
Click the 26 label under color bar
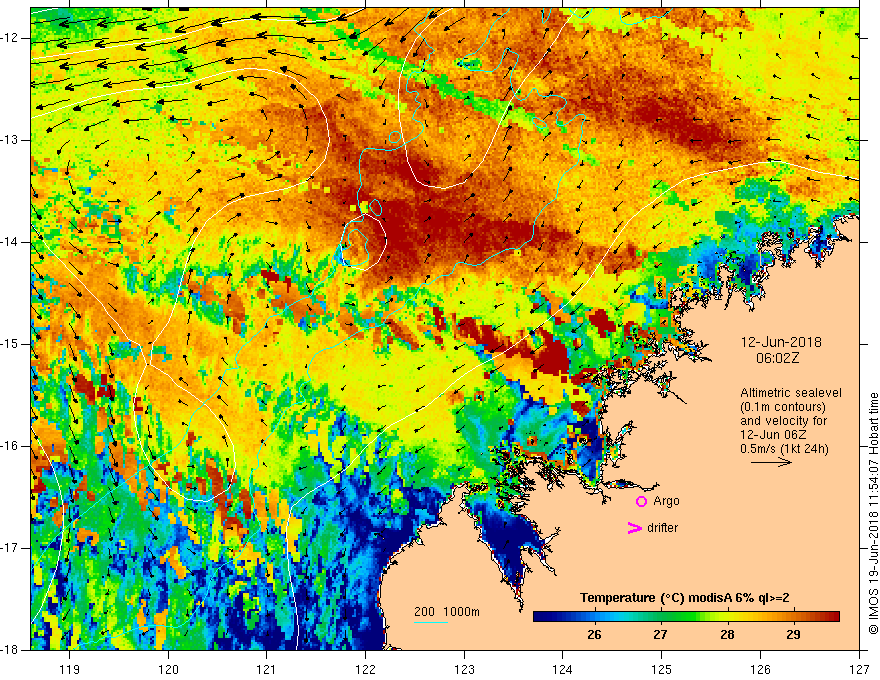[x=594, y=635]
